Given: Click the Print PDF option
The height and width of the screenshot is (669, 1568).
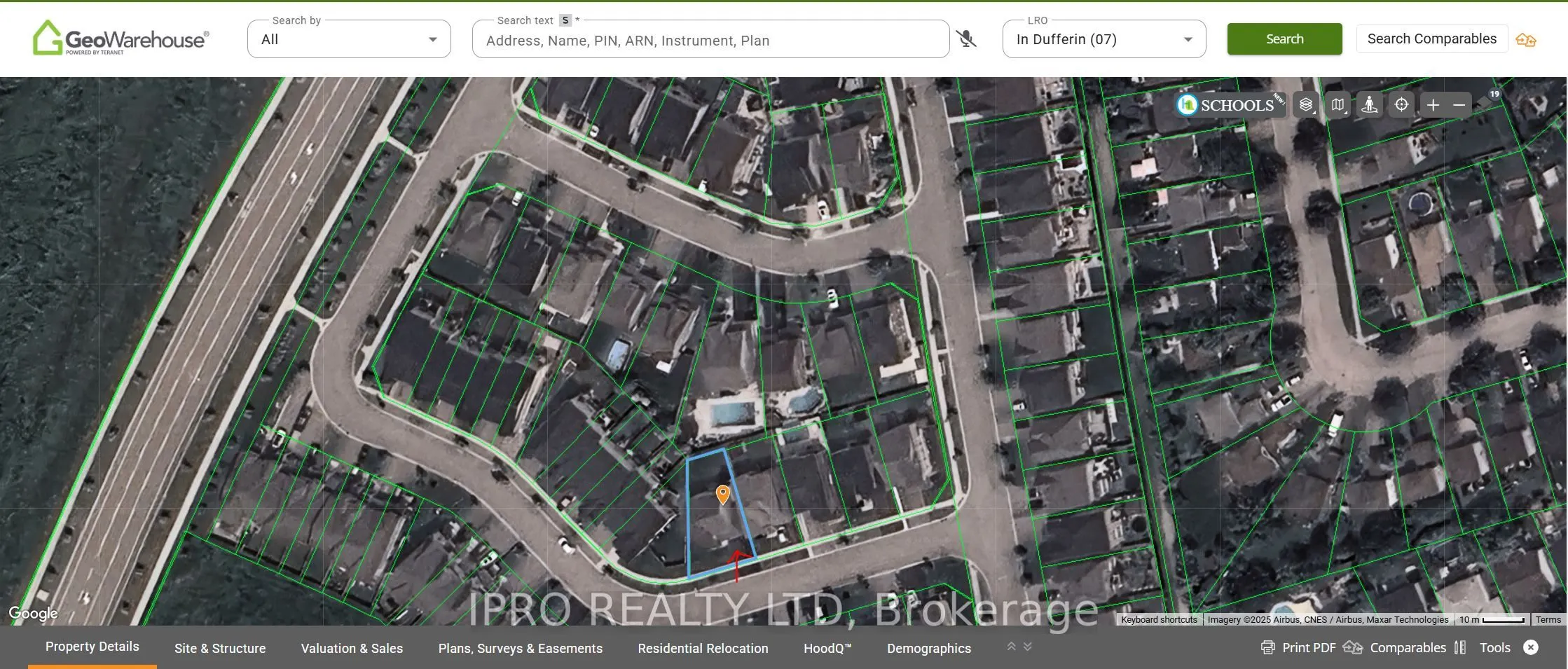Looking at the screenshot, I should click(1298, 647).
